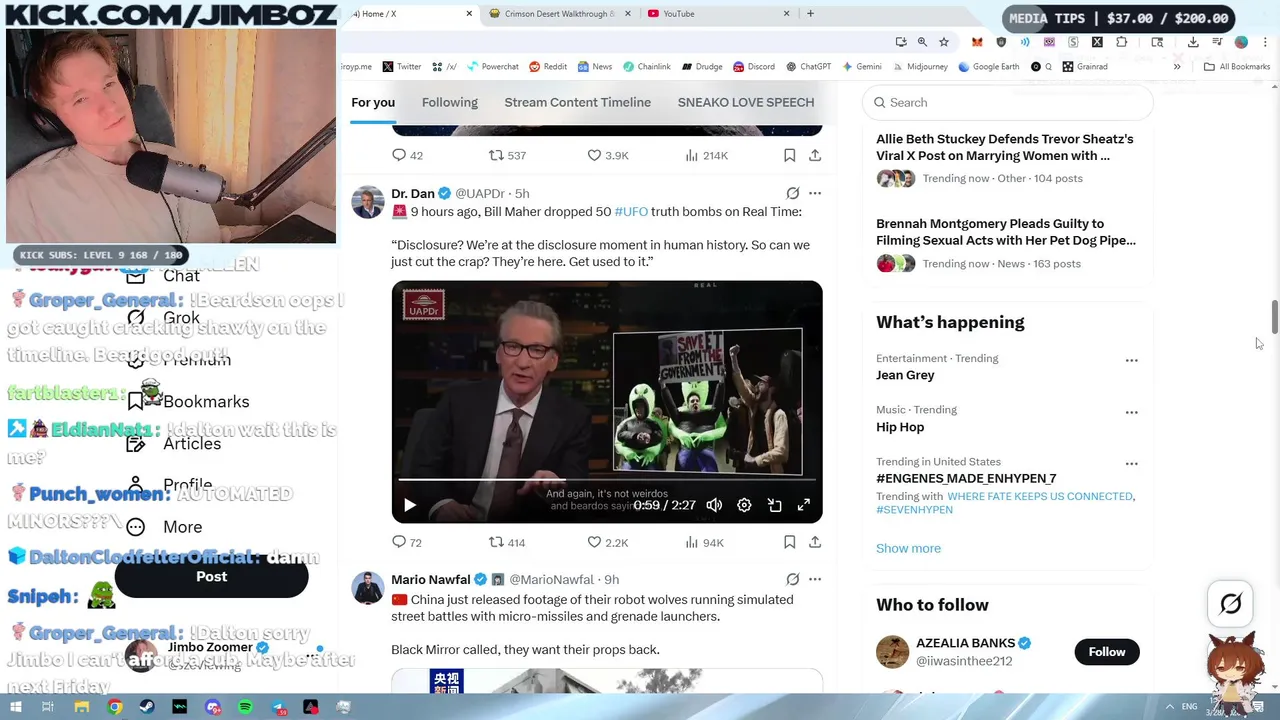Click the X search field
The height and width of the screenshot is (720, 1280).
pos(1008,102)
